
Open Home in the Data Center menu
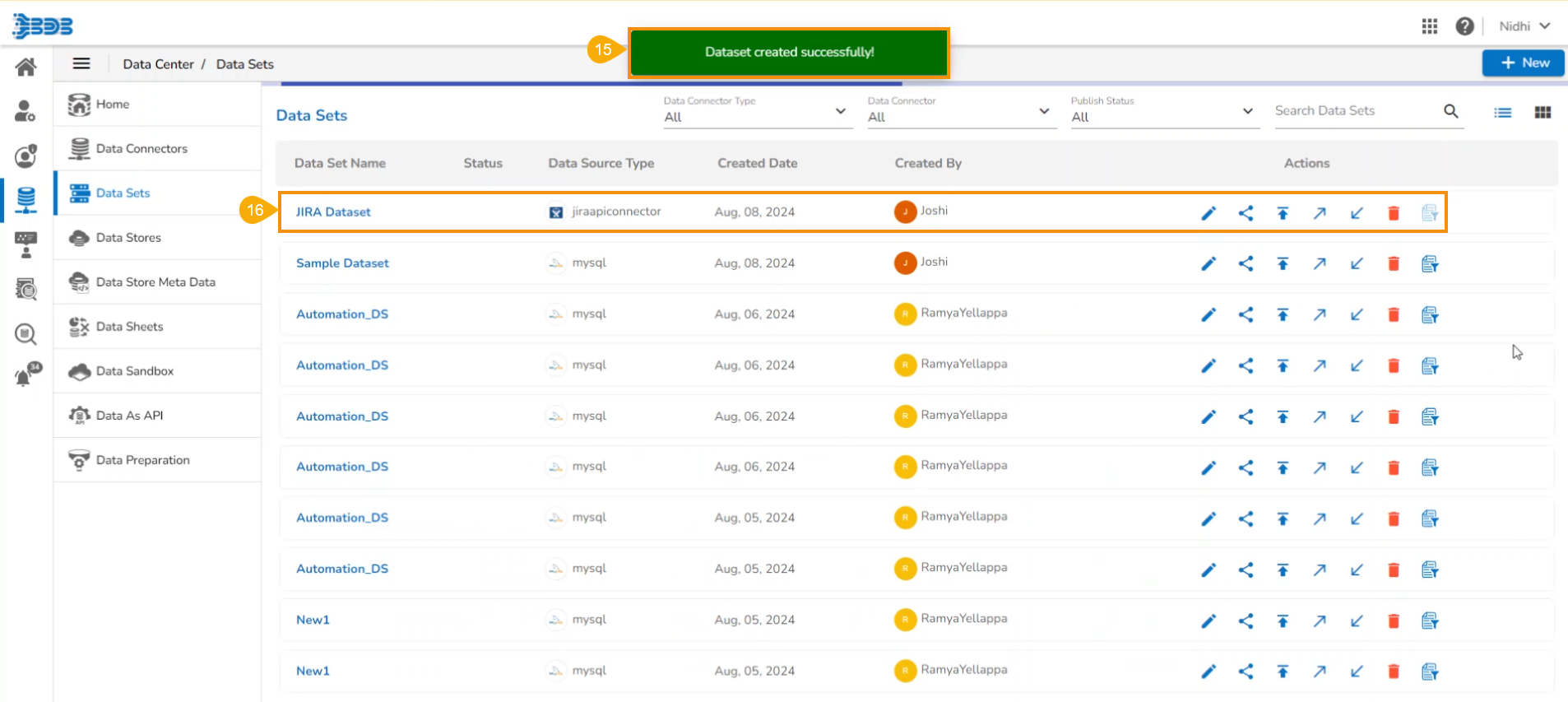(157, 105)
